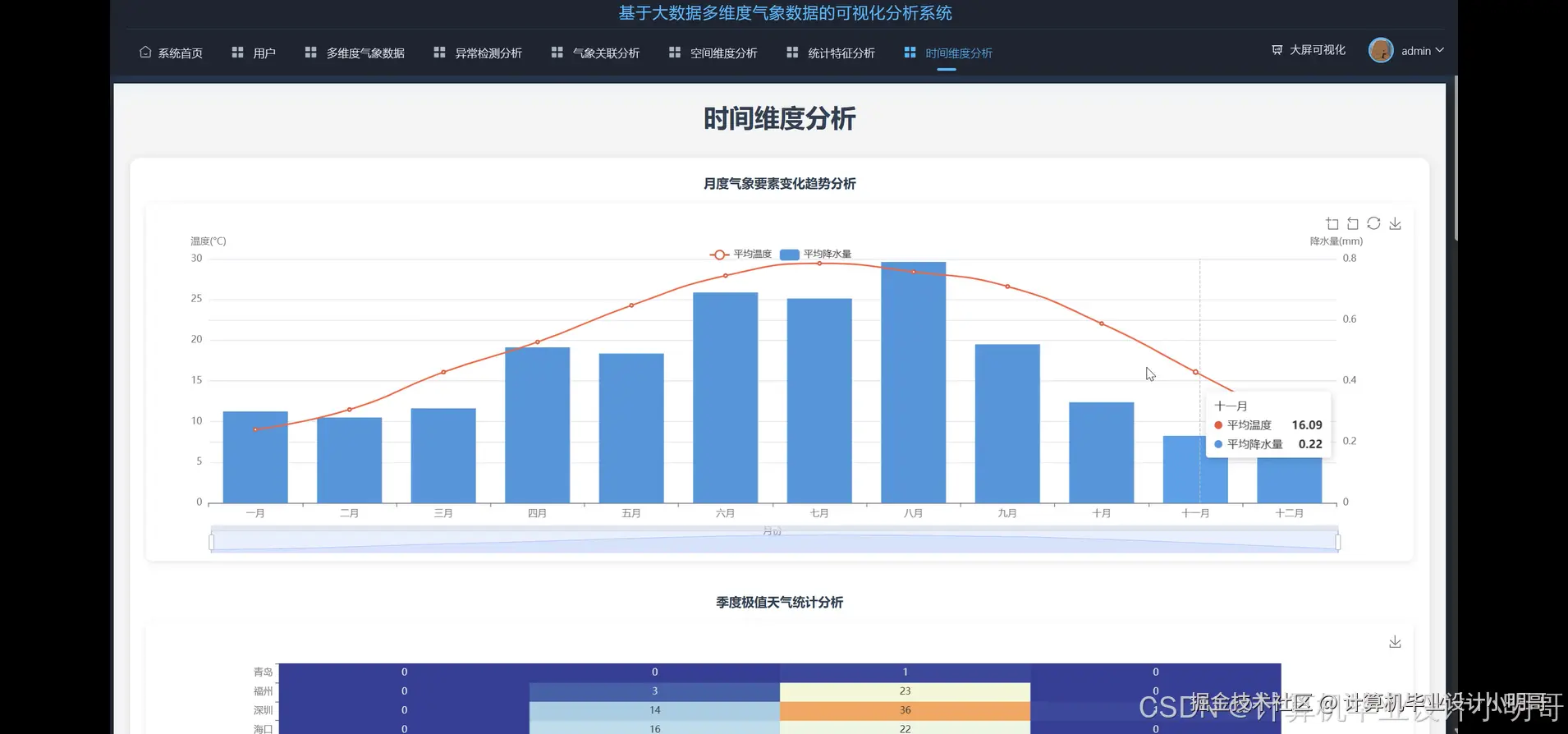
Task: Click the 一月 precipitation bar
Action: pyautogui.click(x=255, y=457)
